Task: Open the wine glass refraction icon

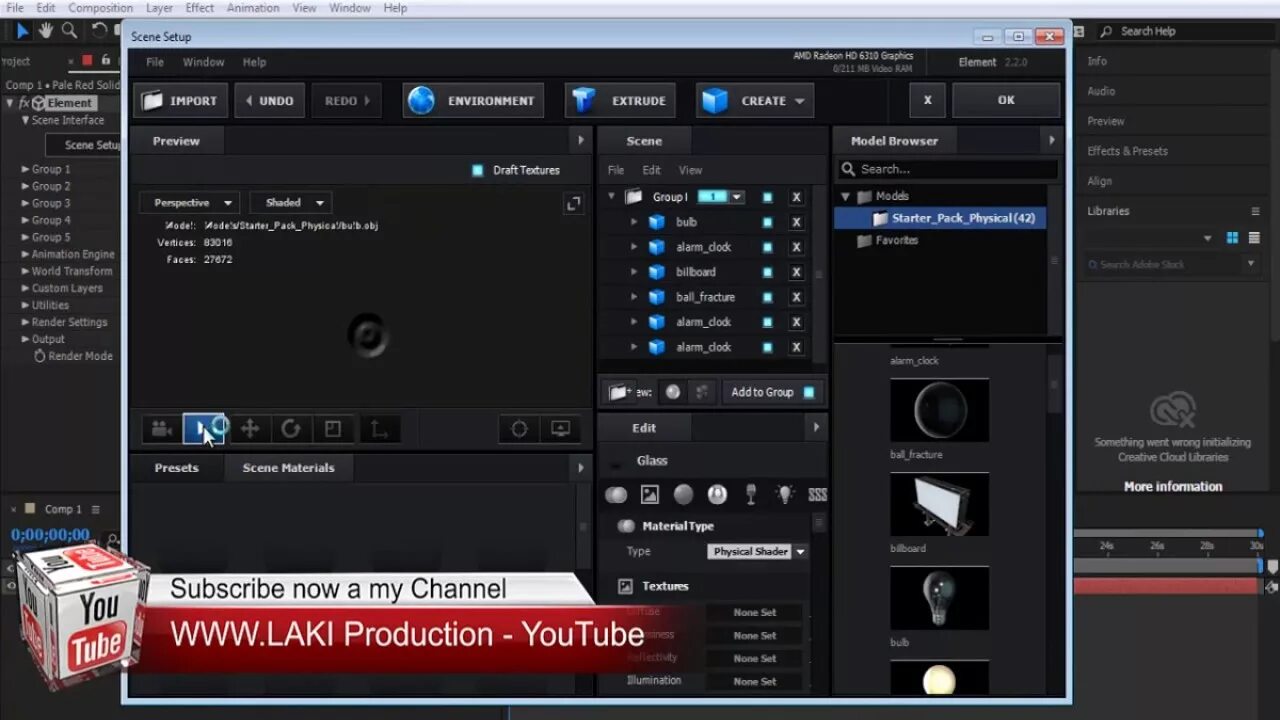Action: 751,494
